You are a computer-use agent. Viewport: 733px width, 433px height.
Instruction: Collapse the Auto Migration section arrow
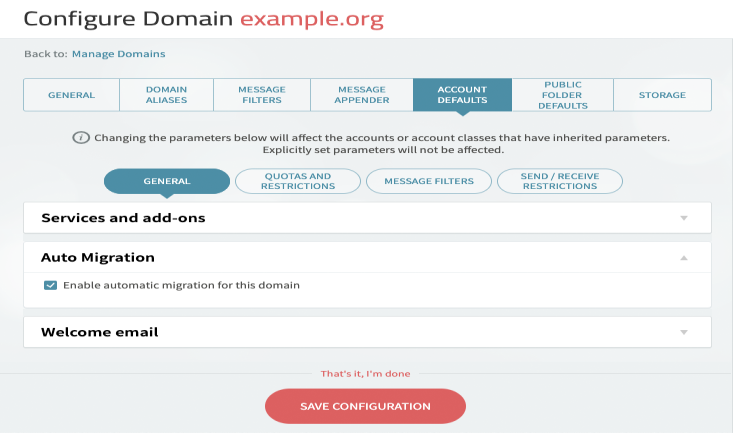tap(683, 258)
